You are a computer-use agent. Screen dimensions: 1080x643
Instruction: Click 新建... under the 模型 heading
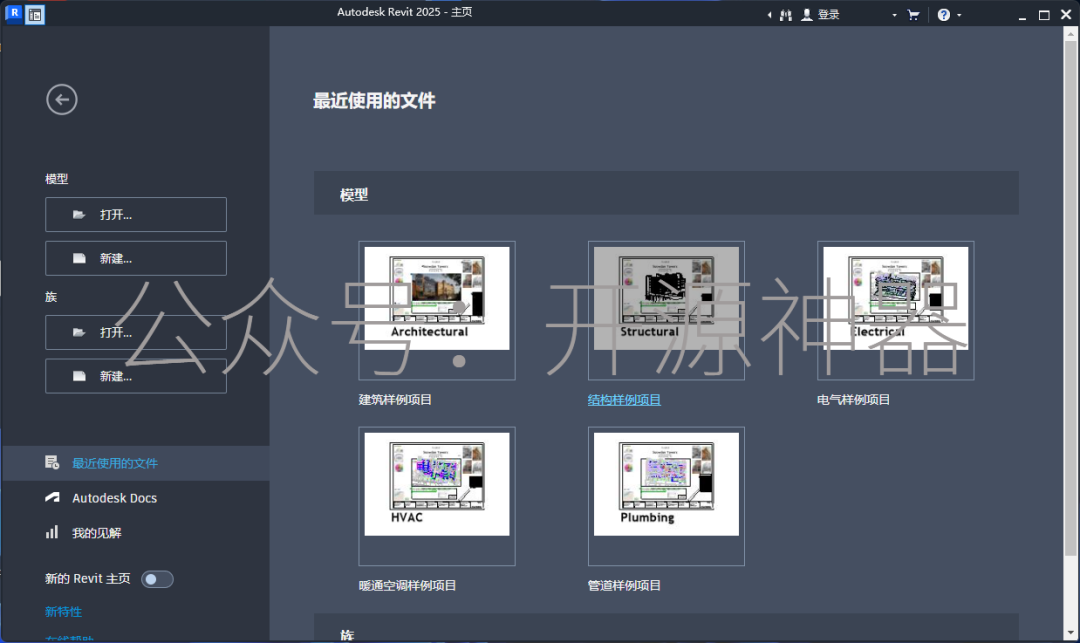pos(136,258)
